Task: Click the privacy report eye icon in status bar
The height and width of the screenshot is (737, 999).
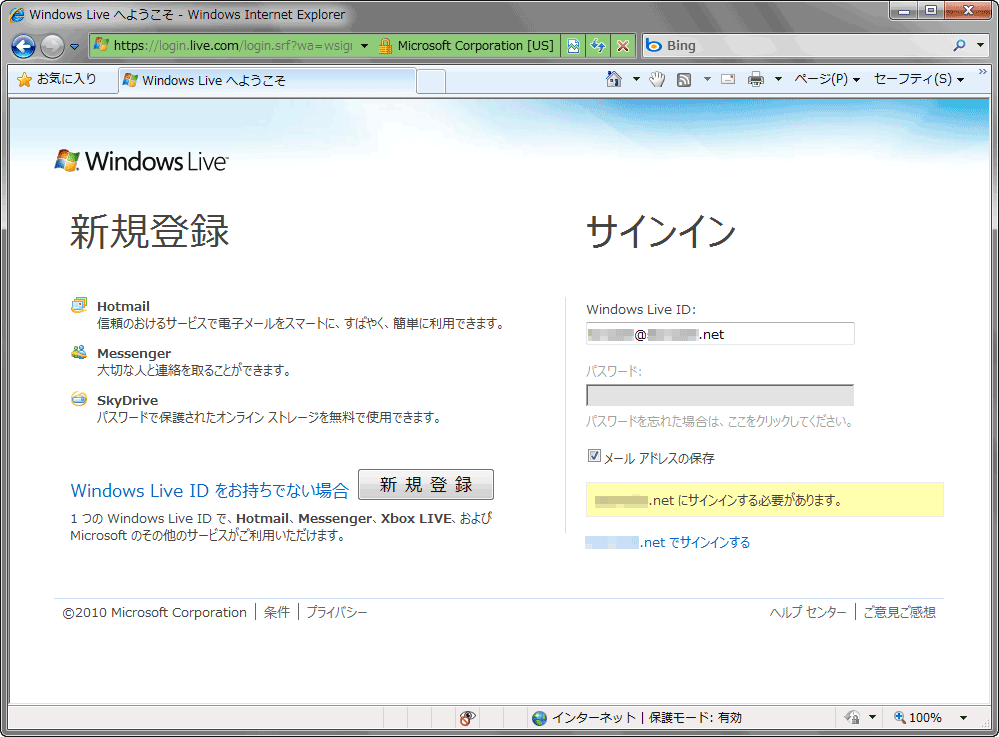Action: [x=467, y=718]
